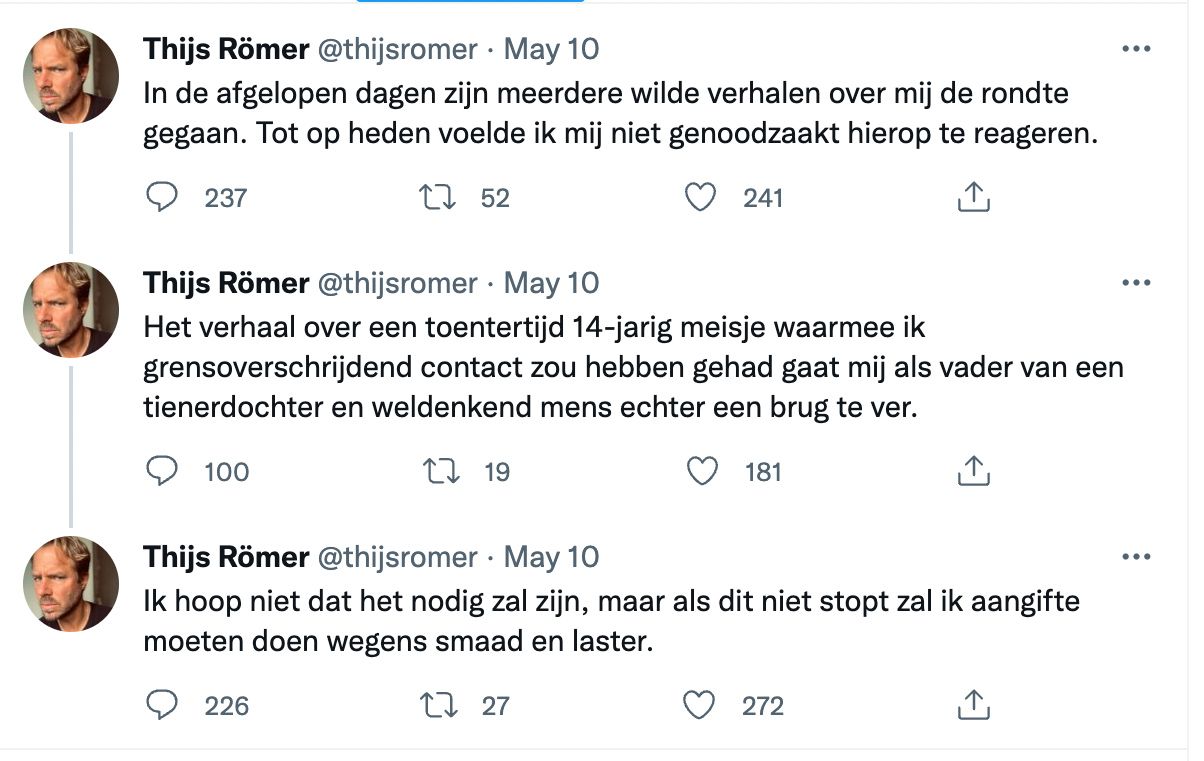Open the reply box for the first tweet
Screen dimensions: 1204x761
click(163, 197)
